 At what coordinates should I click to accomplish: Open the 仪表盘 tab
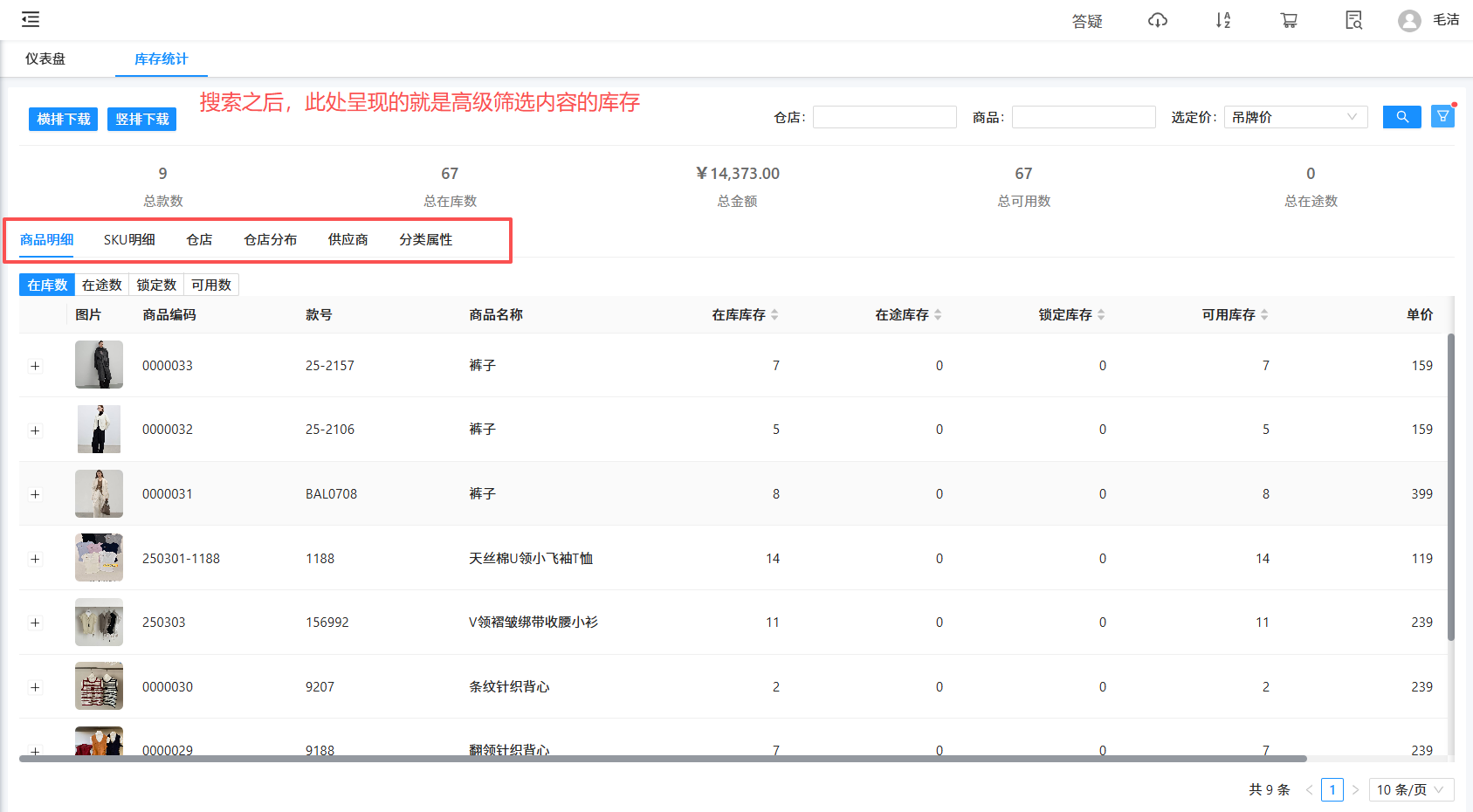coord(45,59)
